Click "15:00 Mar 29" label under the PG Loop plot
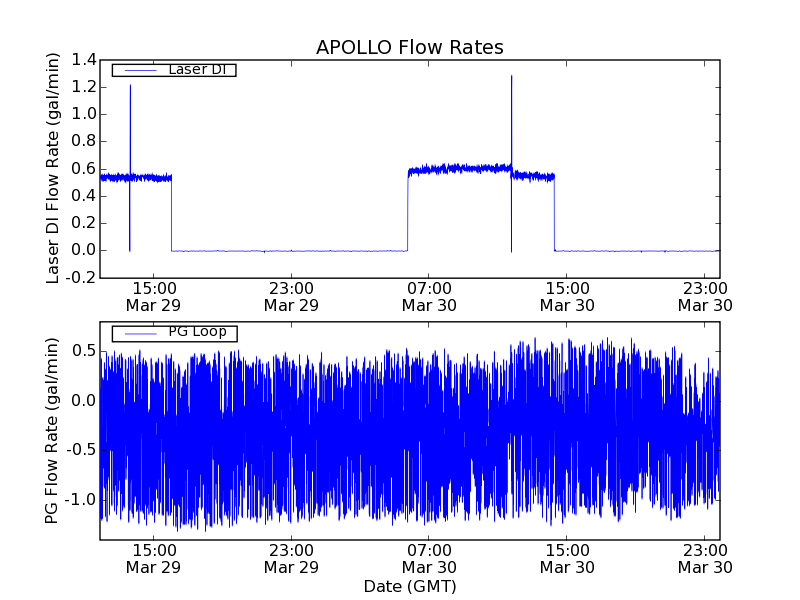Image resolution: width=800 pixels, height=600 pixels. [154, 559]
